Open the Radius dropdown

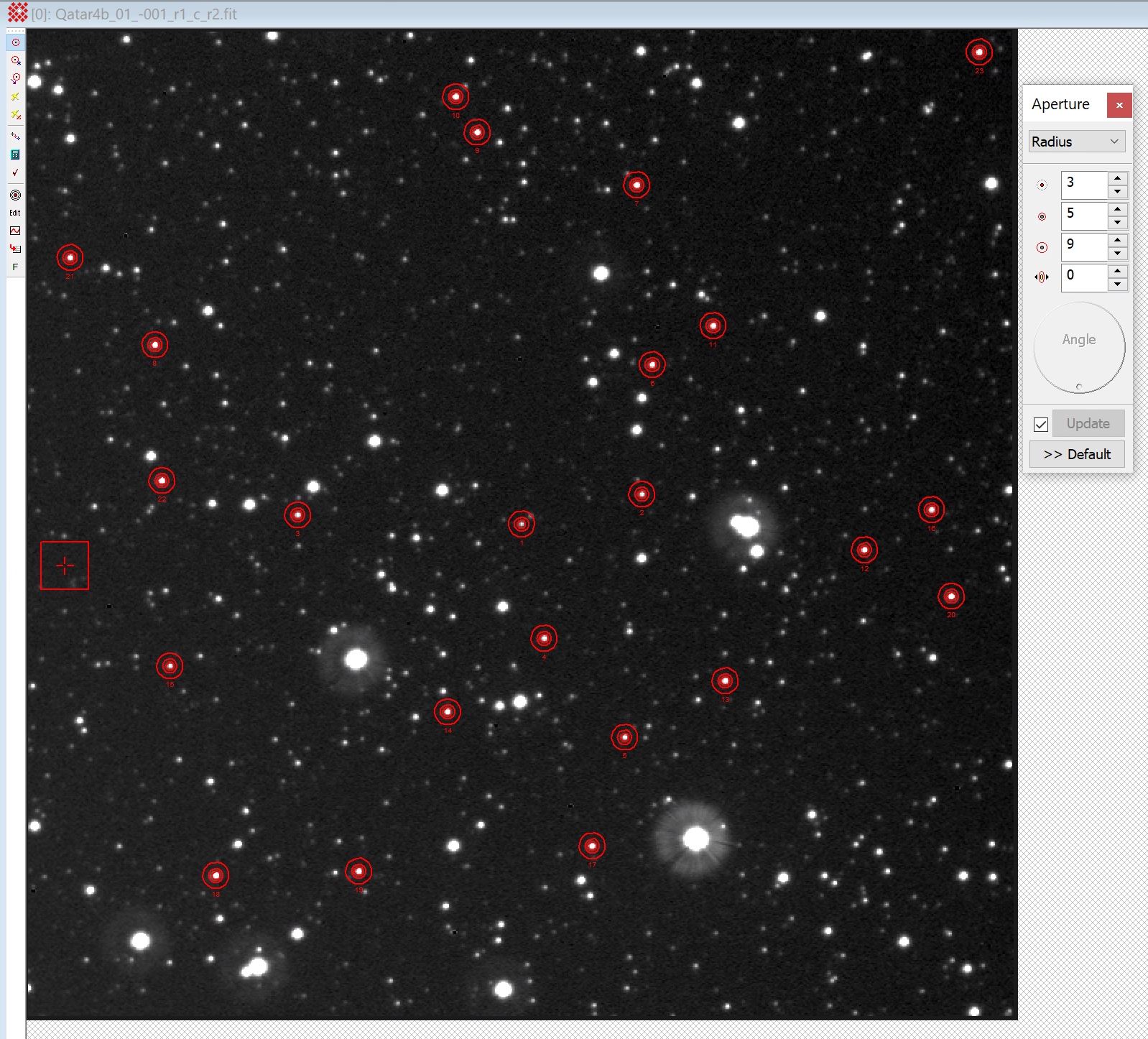(1076, 142)
